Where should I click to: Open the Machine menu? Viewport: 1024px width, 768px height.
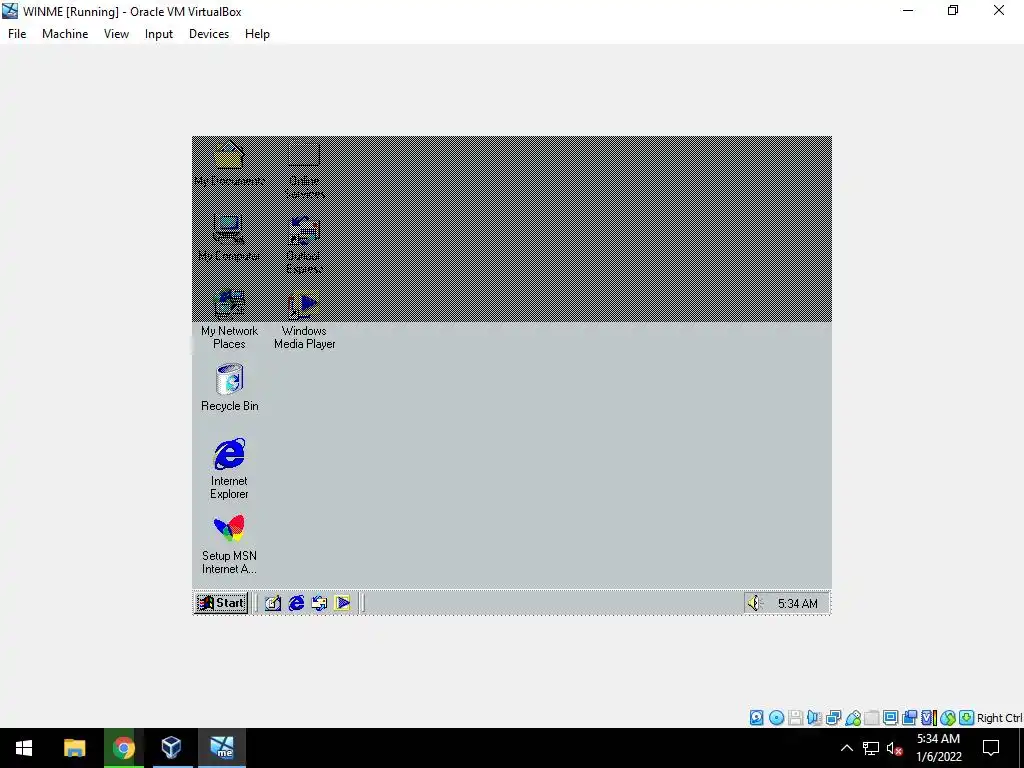coord(65,34)
